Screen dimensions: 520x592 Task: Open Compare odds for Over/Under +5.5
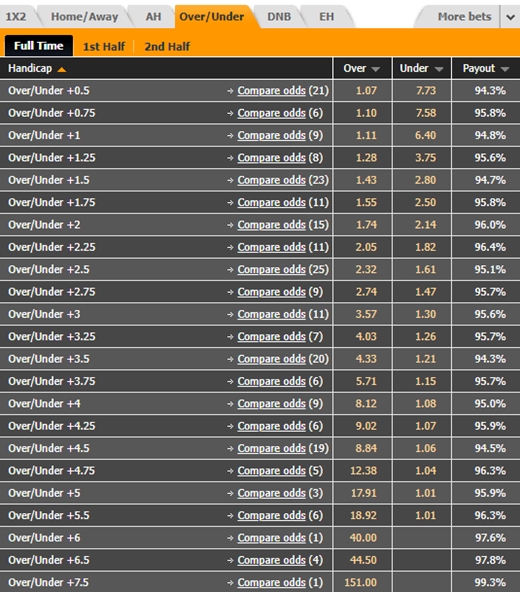[271, 515]
